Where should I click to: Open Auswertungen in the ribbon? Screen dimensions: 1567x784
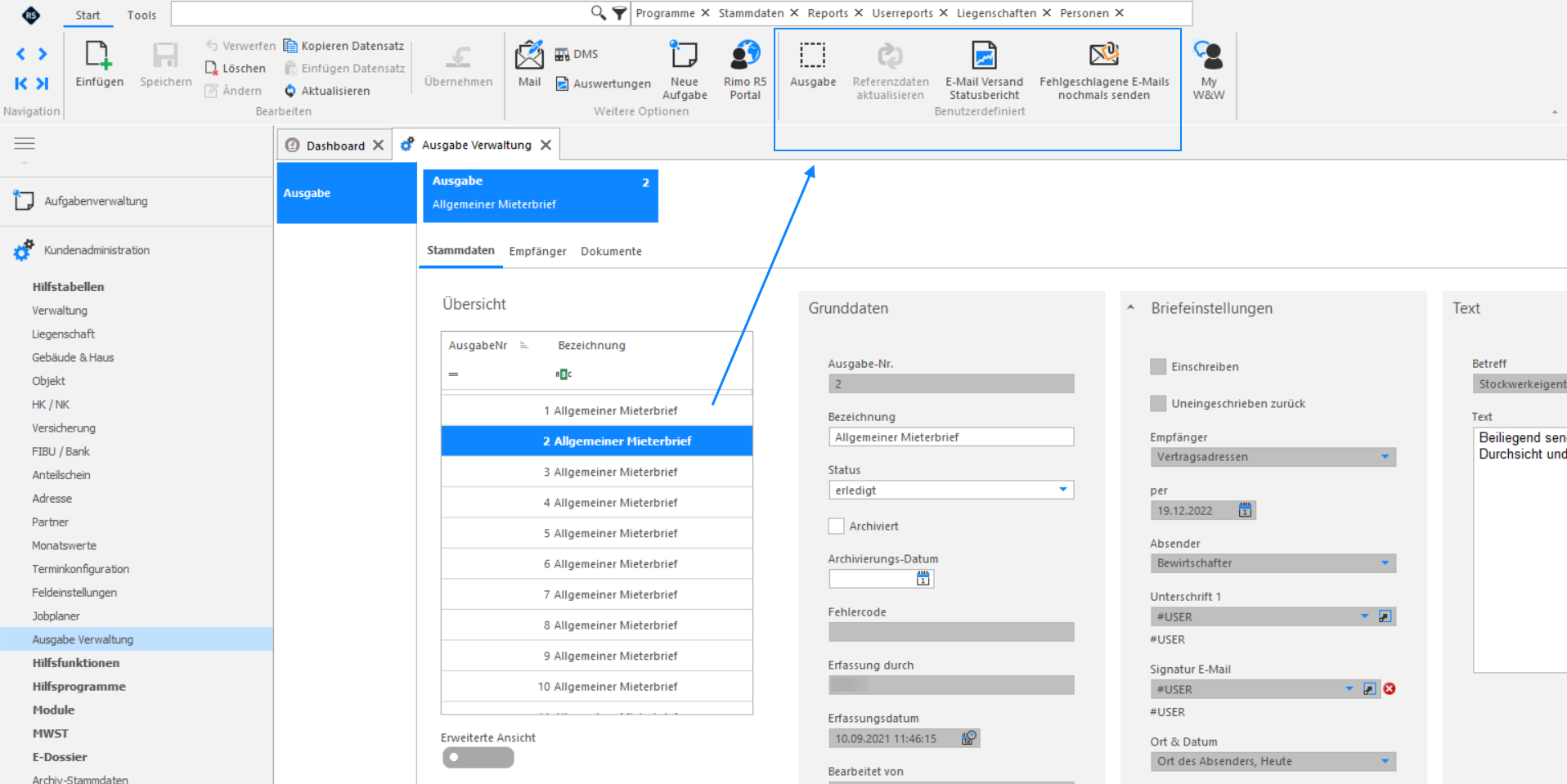click(x=604, y=83)
